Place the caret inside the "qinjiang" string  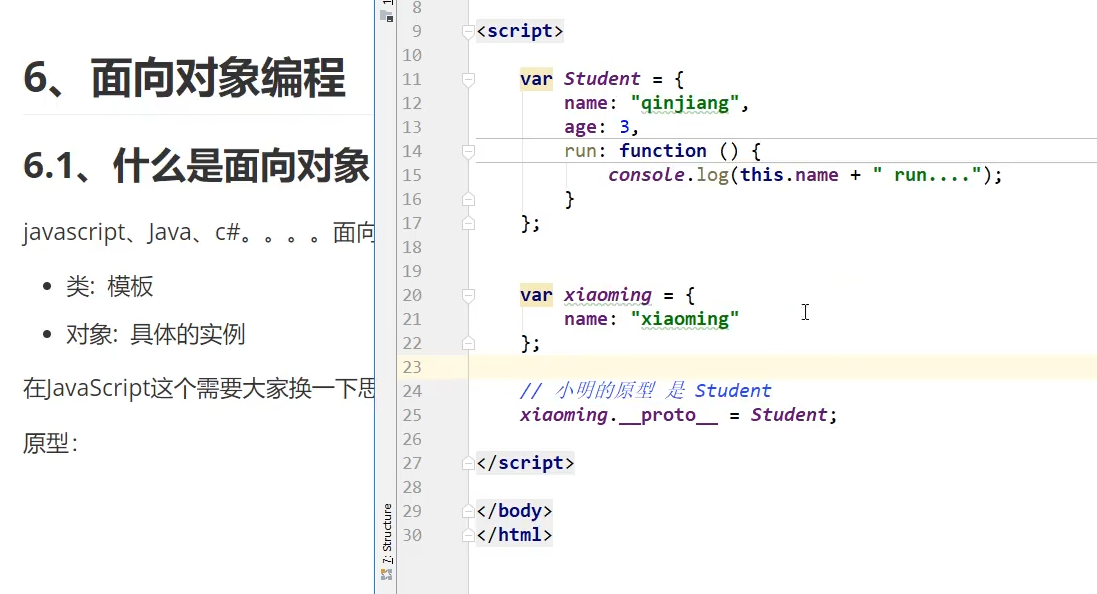[686, 102]
